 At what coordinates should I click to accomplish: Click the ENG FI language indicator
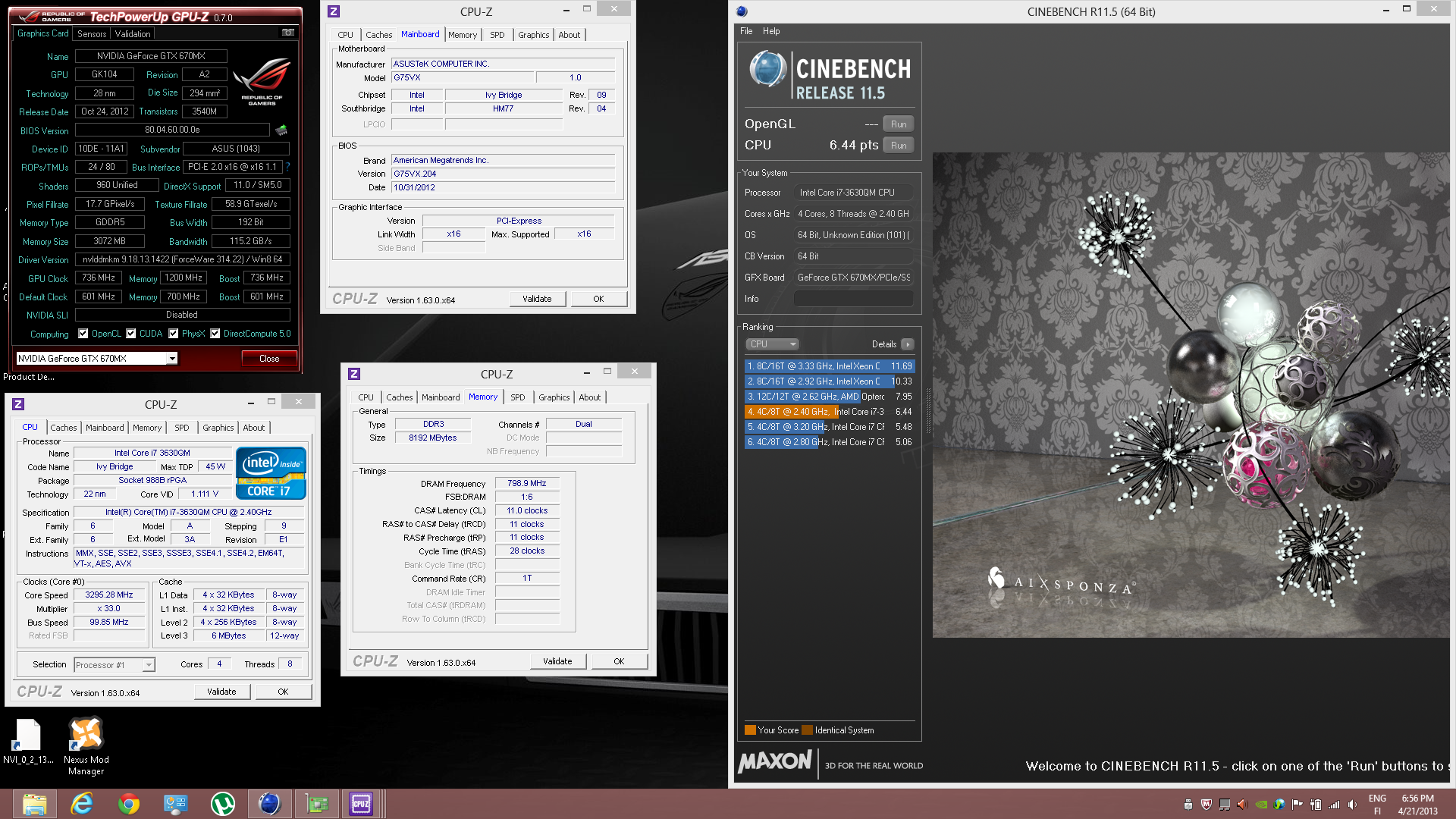[1377, 805]
